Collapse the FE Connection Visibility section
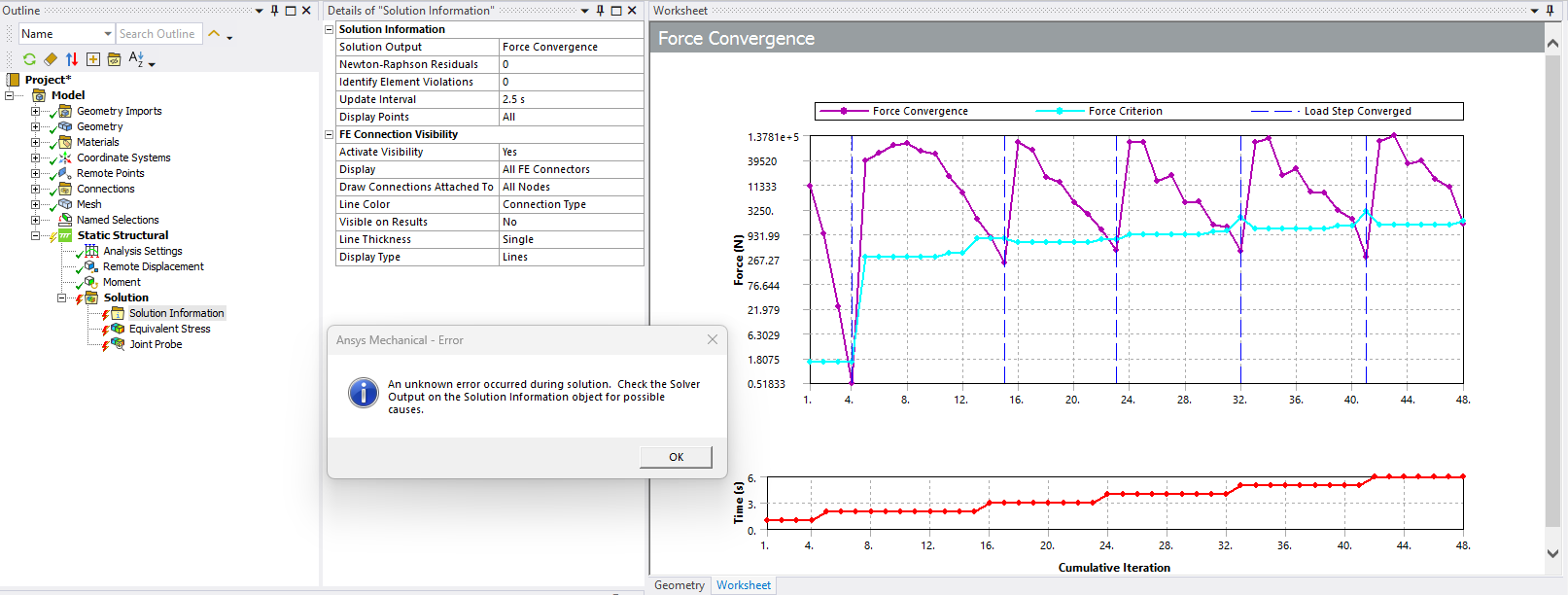1568x595 pixels. pos(329,134)
